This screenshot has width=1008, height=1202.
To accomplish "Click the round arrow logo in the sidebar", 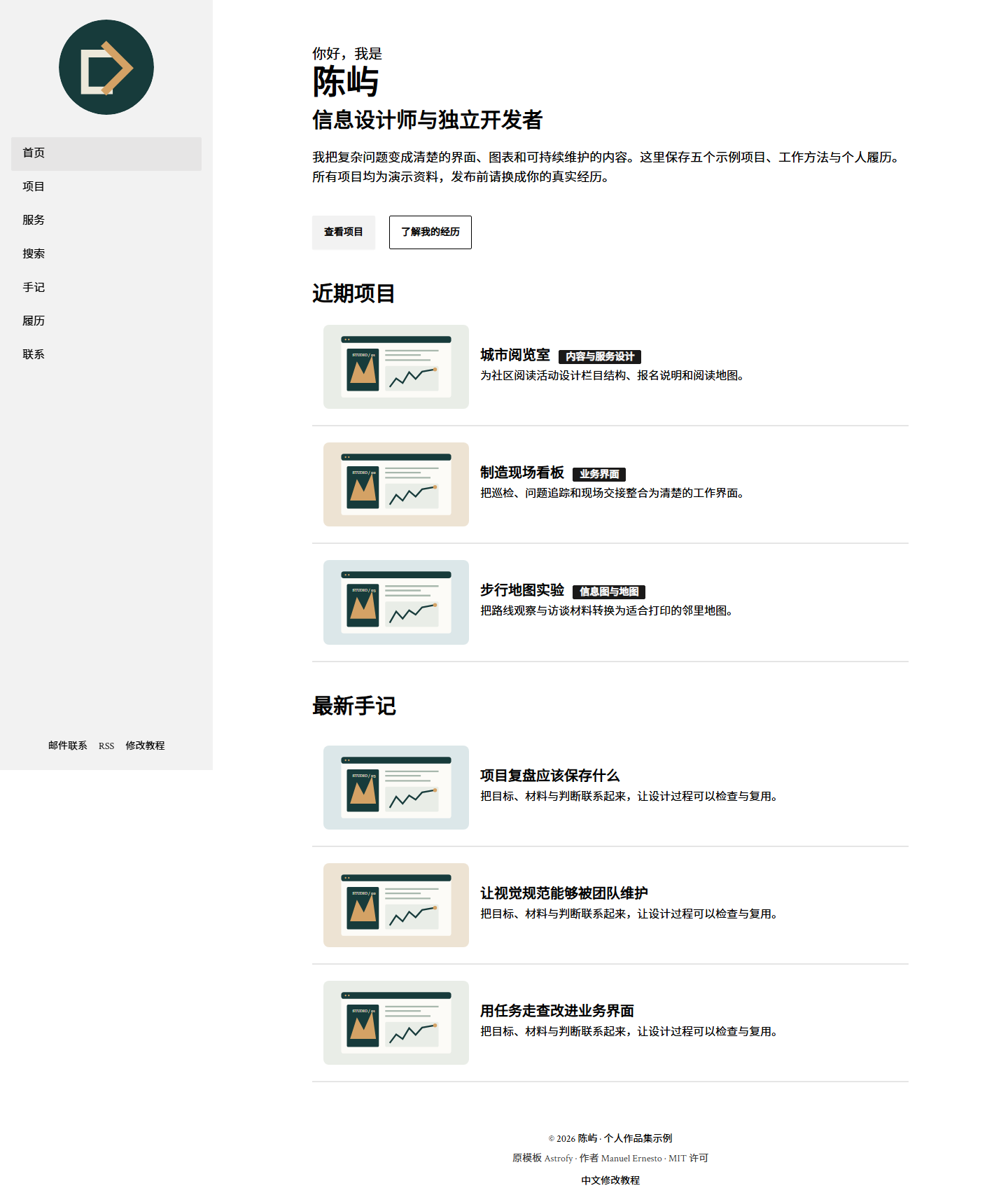I will tap(106, 67).
